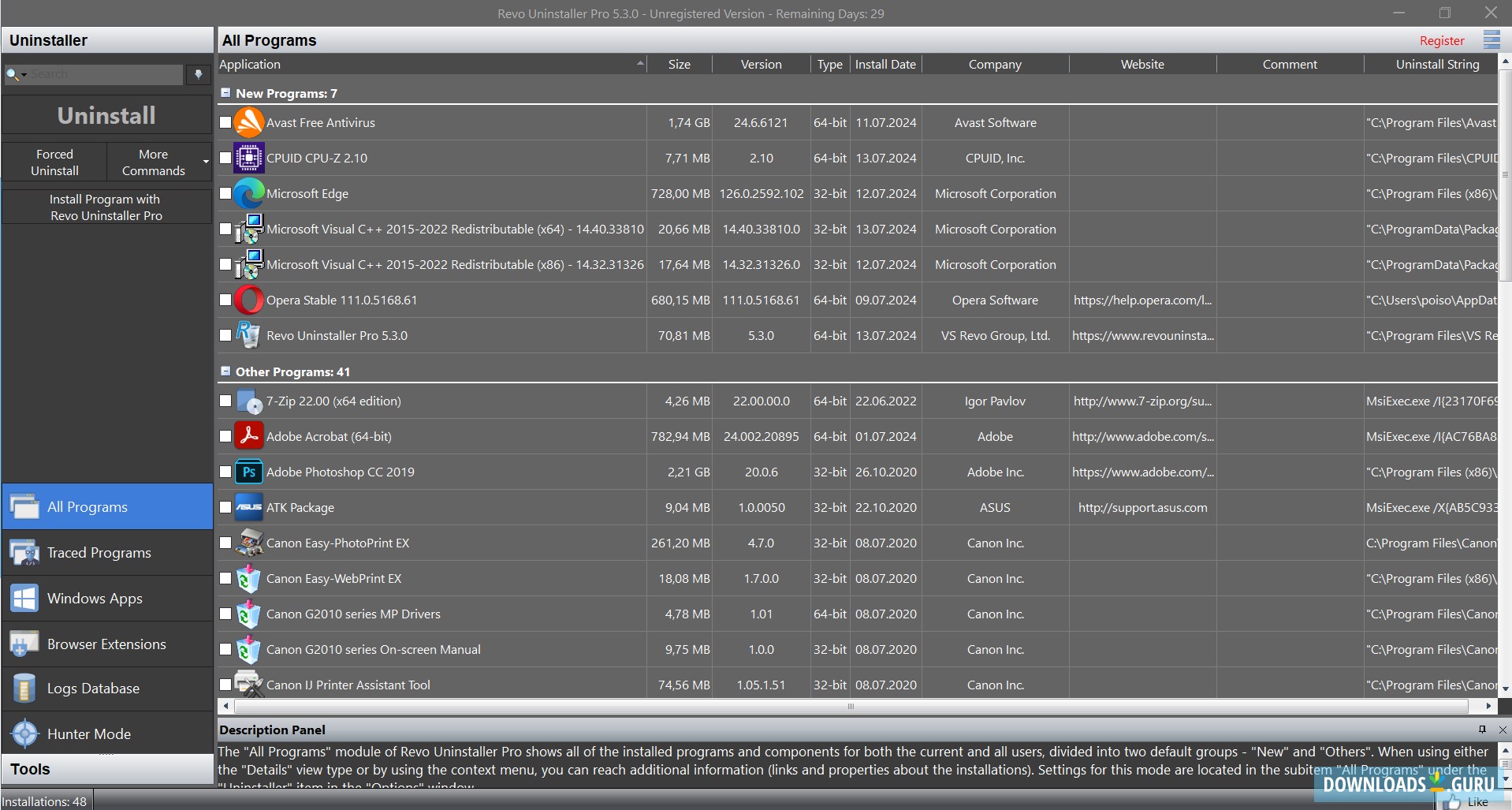Click the large Uninstall button

click(106, 116)
